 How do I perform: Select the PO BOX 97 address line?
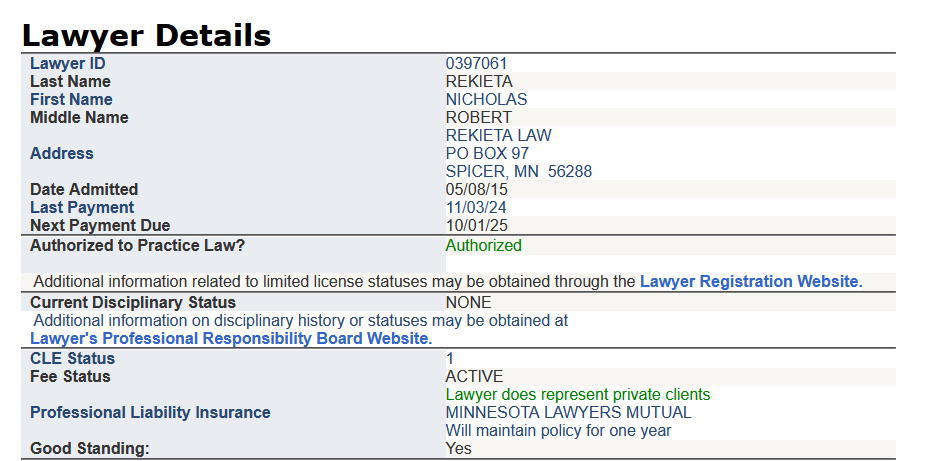pyautogui.click(x=487, y=153)
